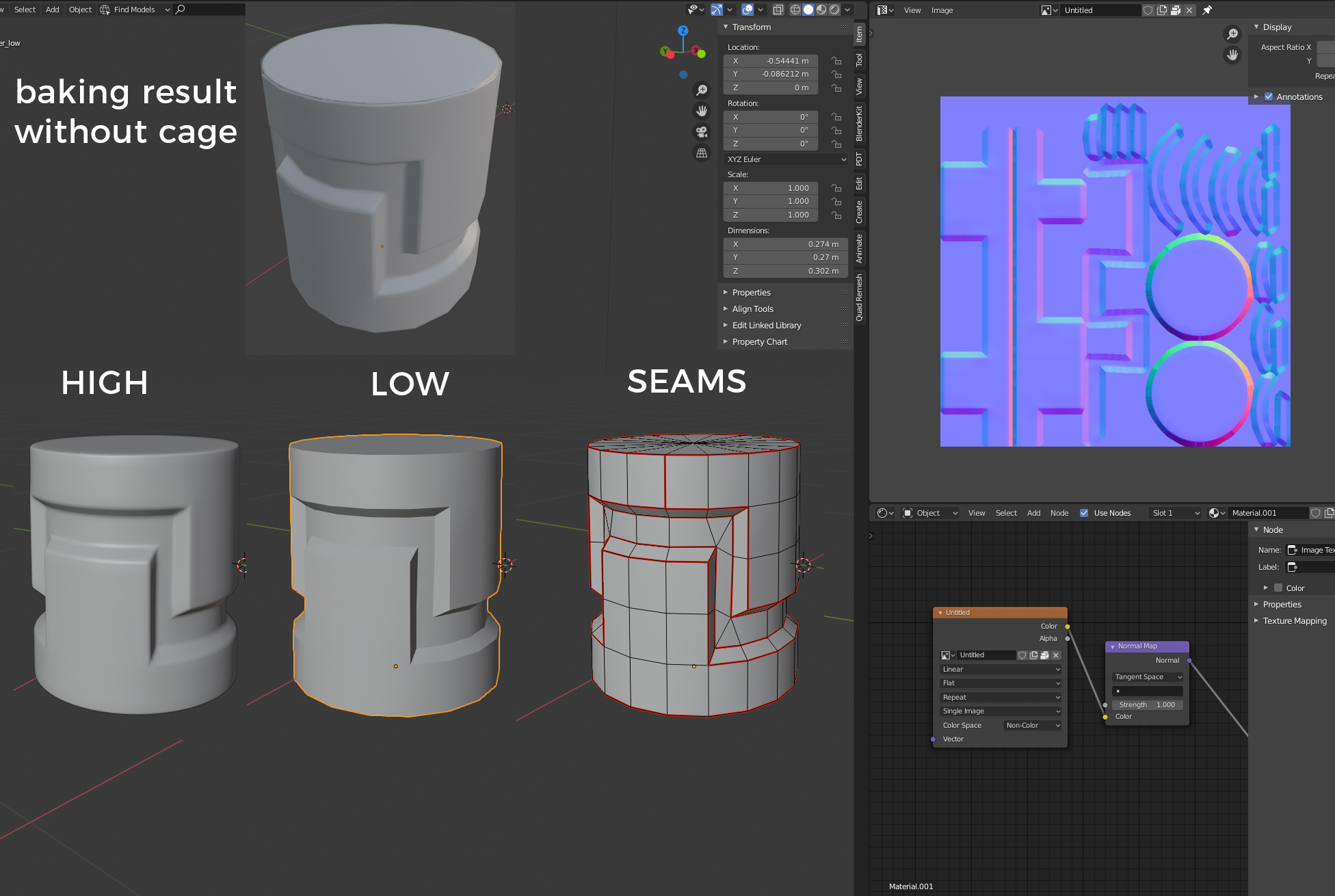
Task: Click fake user shield for Untitled image in image editor
Action: [1148, 10]
